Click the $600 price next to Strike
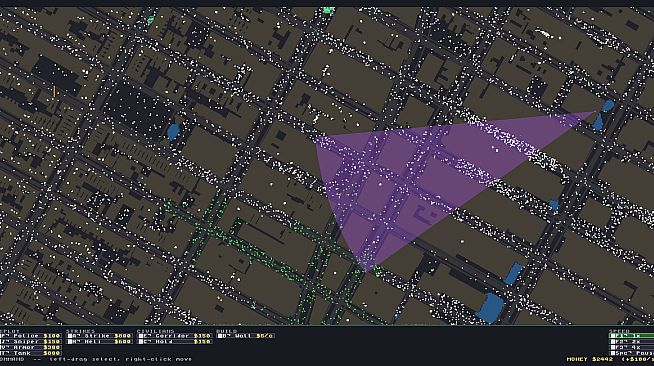Screen dimensions: 654x366 click(x=123, y=336)
